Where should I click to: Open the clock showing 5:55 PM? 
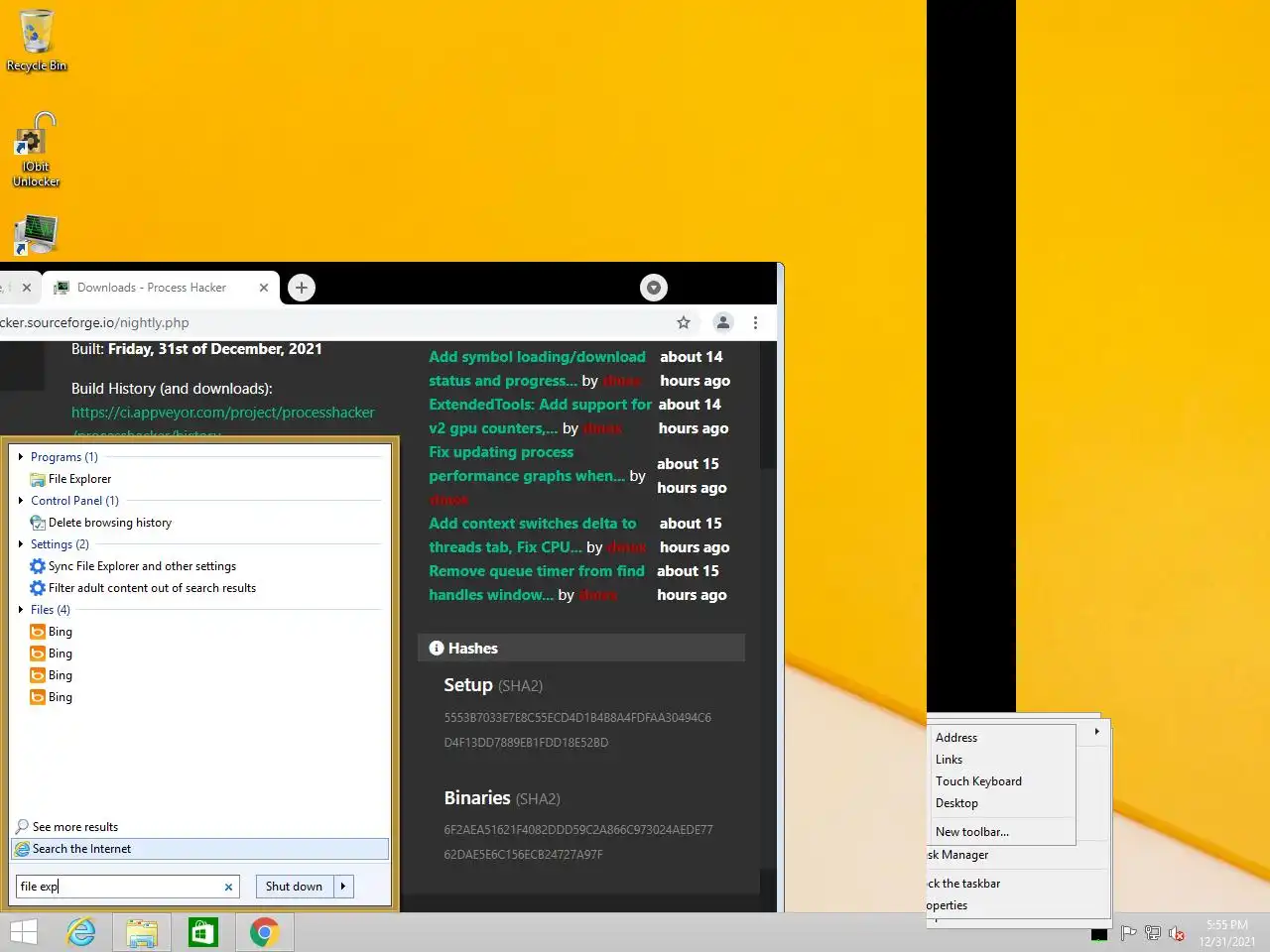pos(1227,925)
